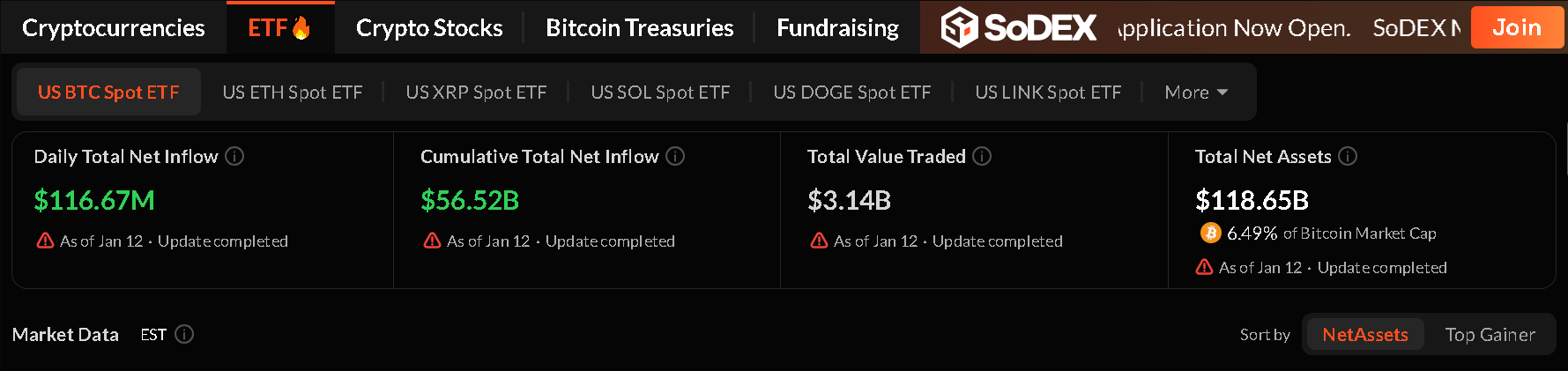Select the US BTC Spot ETF tab
1568x371 pixels.
(108, 93)
